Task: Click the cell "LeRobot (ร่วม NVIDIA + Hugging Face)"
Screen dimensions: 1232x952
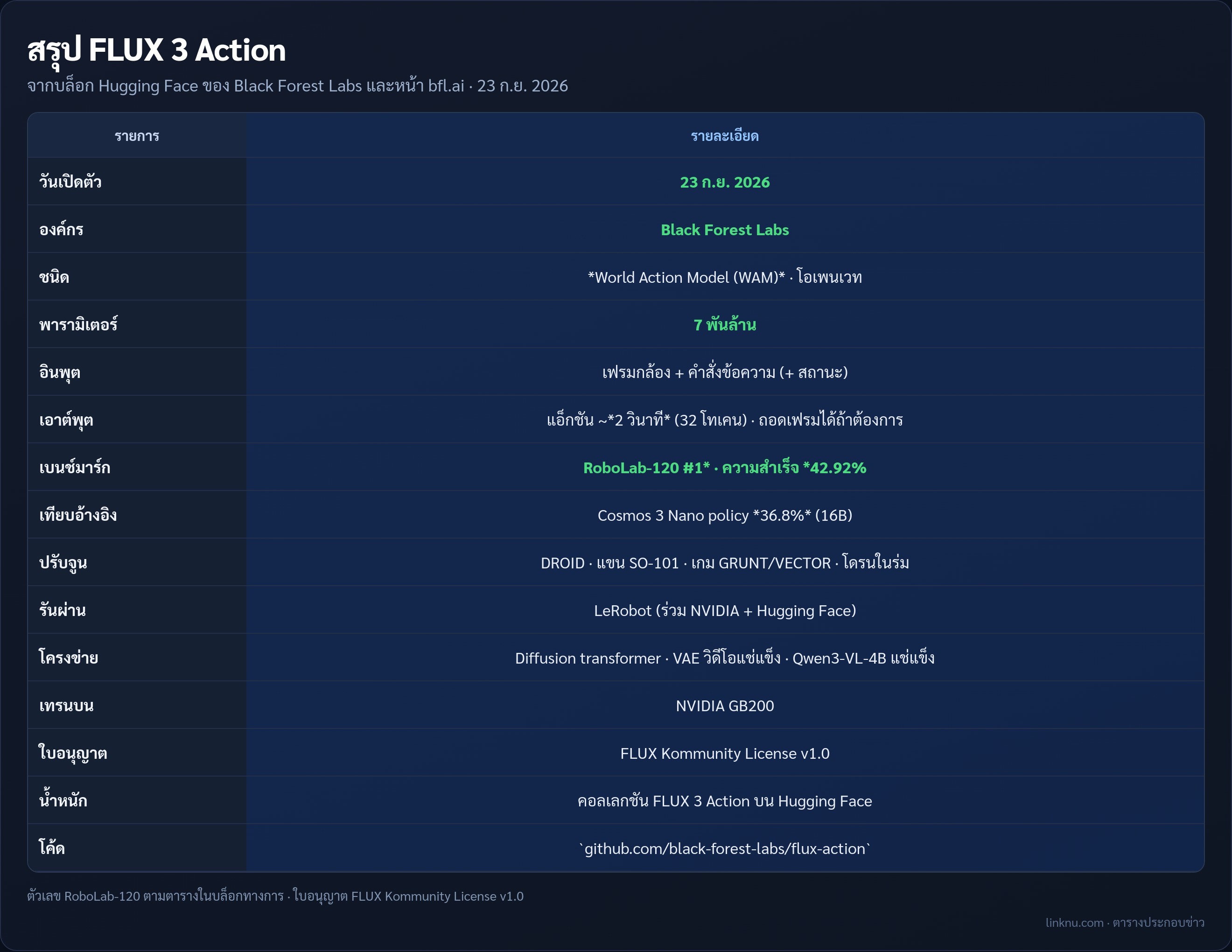Action: [724, 611]
